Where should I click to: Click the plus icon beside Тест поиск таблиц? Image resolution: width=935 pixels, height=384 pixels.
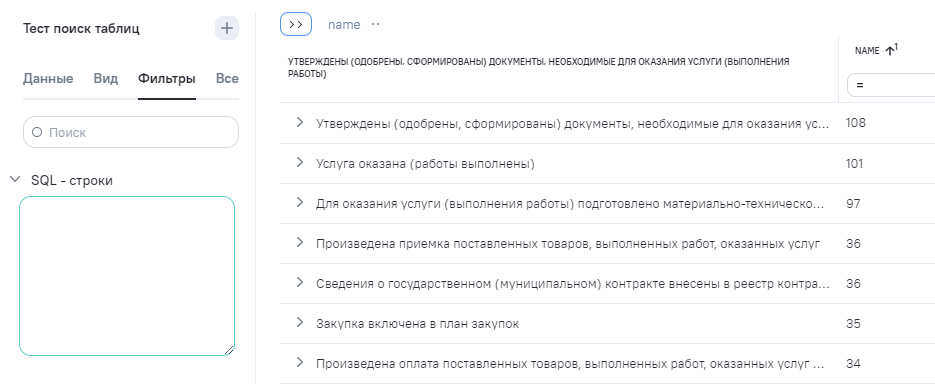(227, 28)
